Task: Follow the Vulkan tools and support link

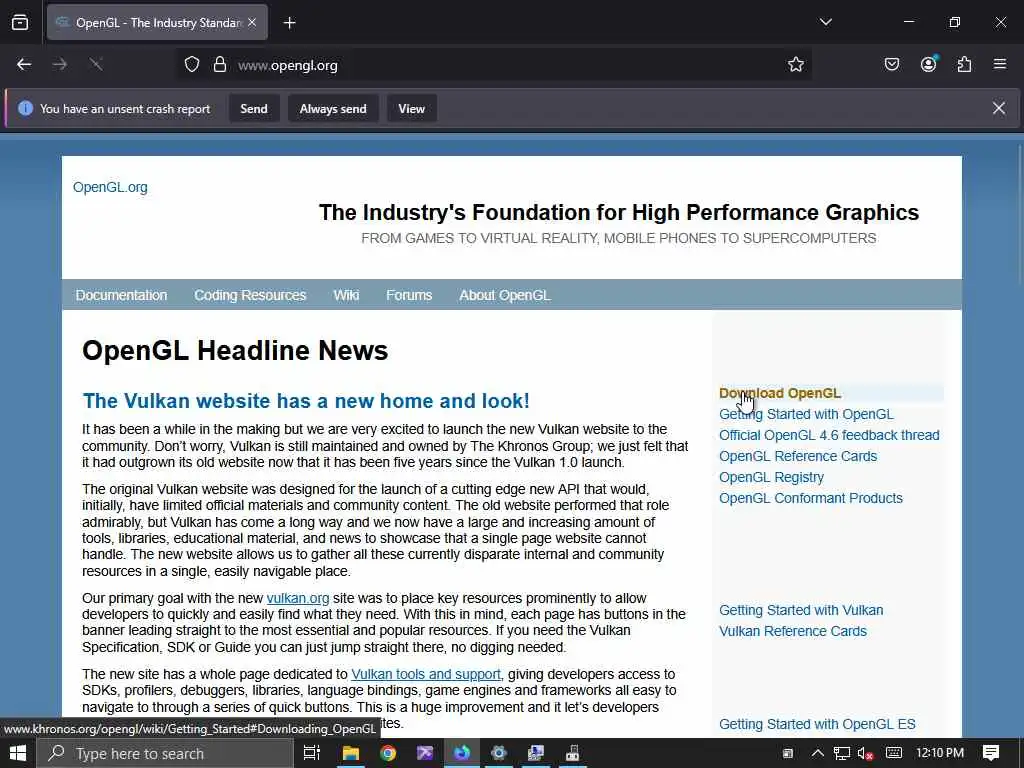Action: [426, 674]
